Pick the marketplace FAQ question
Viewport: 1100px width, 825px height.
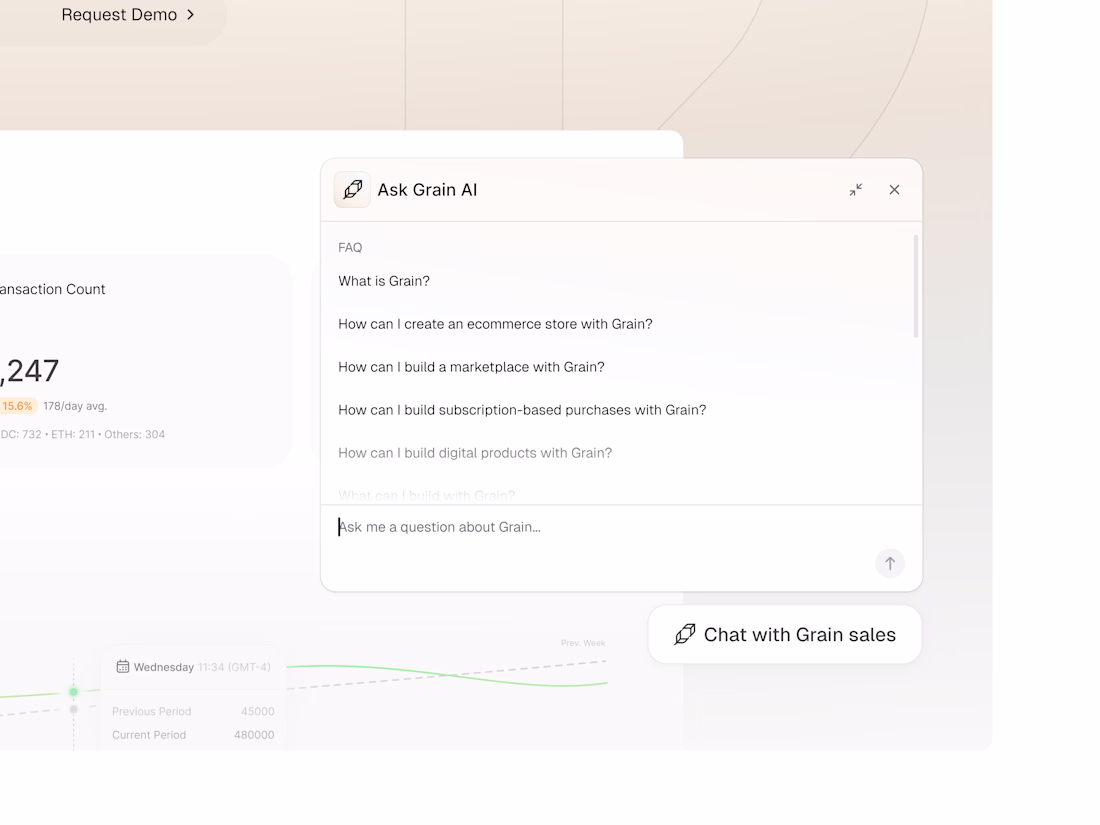[471, 367]
